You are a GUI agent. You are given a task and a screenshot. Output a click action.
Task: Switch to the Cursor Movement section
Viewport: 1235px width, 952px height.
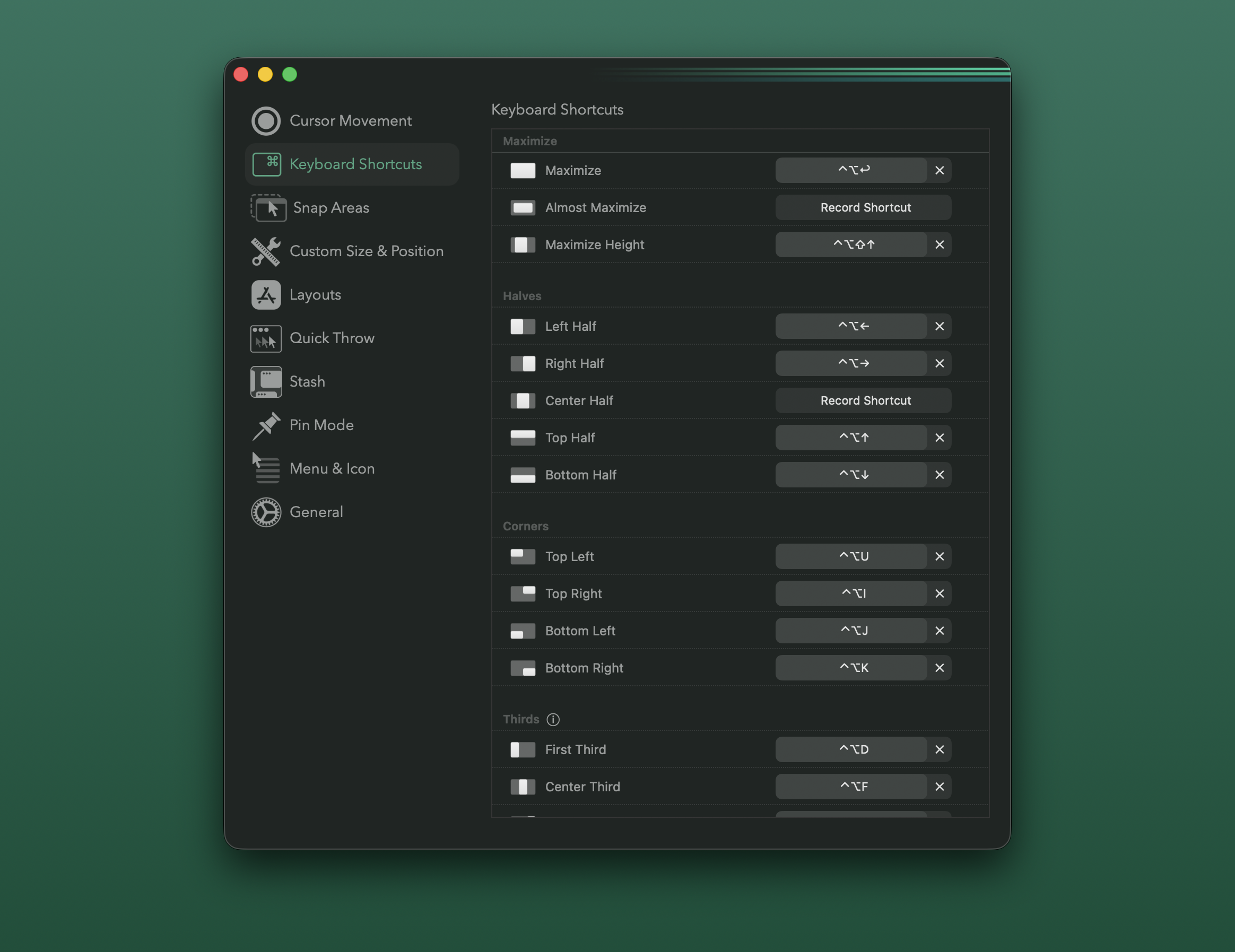pos(351,121)
